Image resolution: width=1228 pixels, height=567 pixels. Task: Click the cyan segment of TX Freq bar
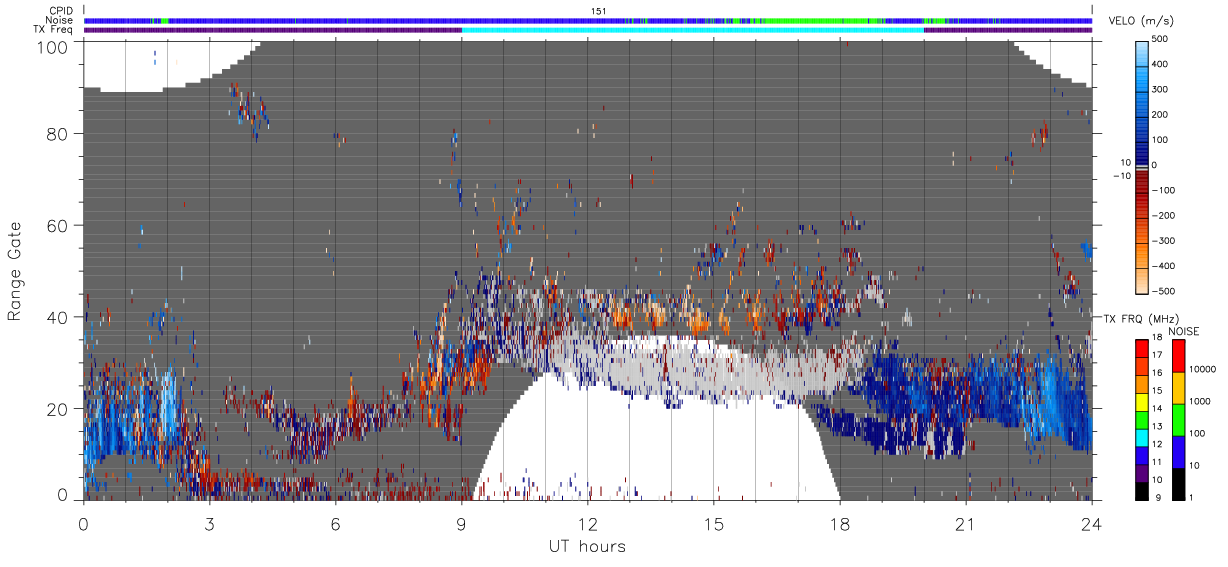tap(692, 30)
